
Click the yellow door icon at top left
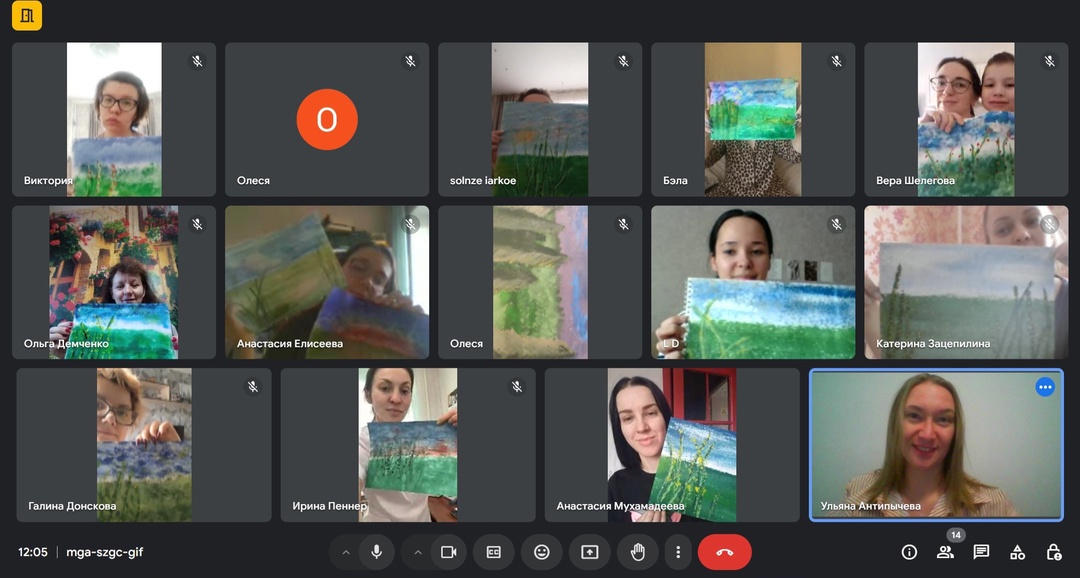pyautogui.click(x=27, y=15)
